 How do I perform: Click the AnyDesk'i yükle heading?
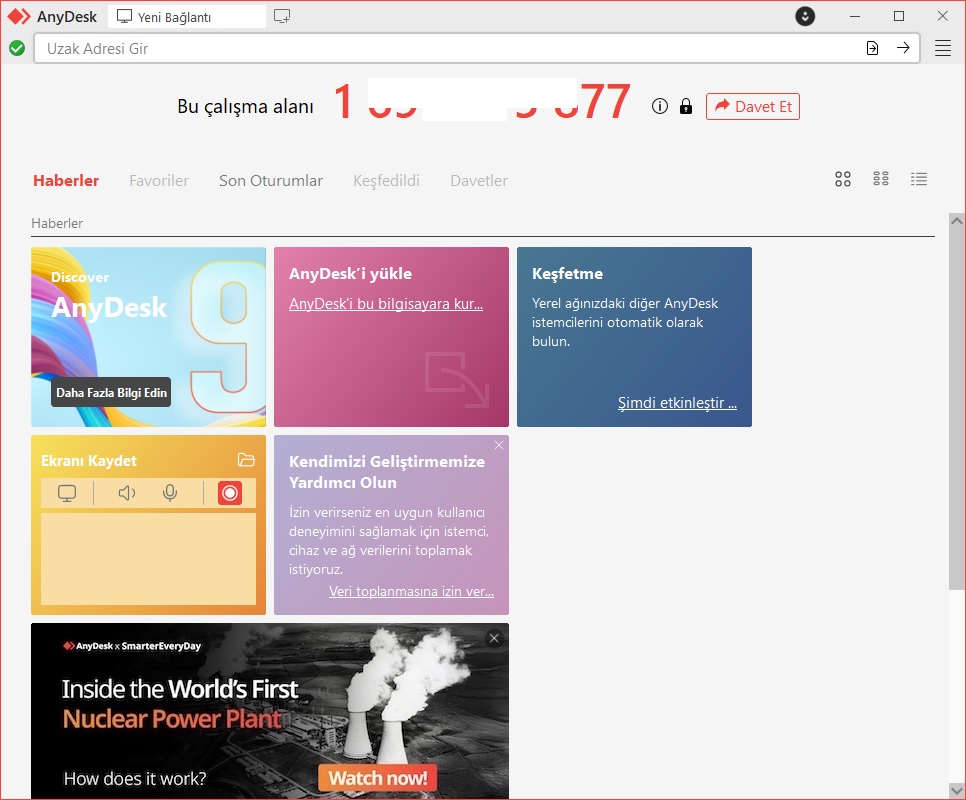click(351, 273)
